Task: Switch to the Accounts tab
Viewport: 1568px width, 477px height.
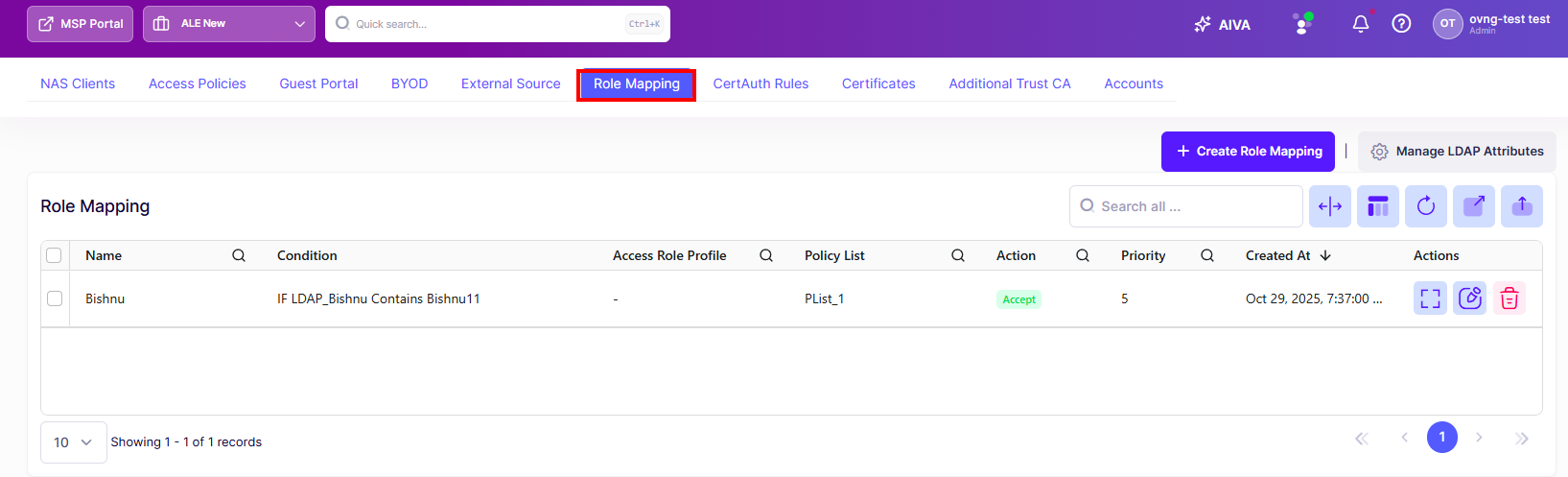Action: point(1134,83)
